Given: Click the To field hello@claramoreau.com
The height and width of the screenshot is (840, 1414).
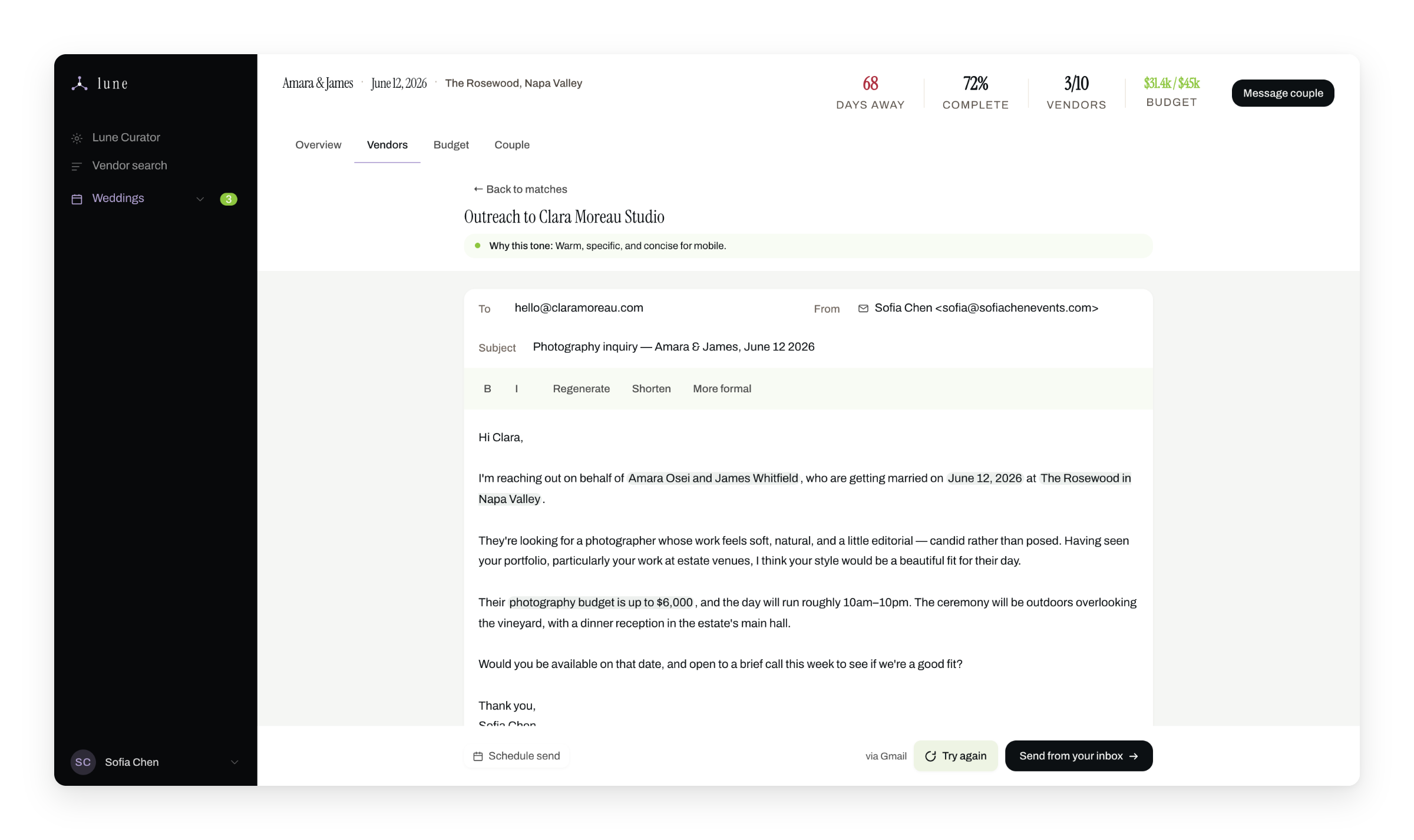Looking at the screenshot, I should 579,307.
